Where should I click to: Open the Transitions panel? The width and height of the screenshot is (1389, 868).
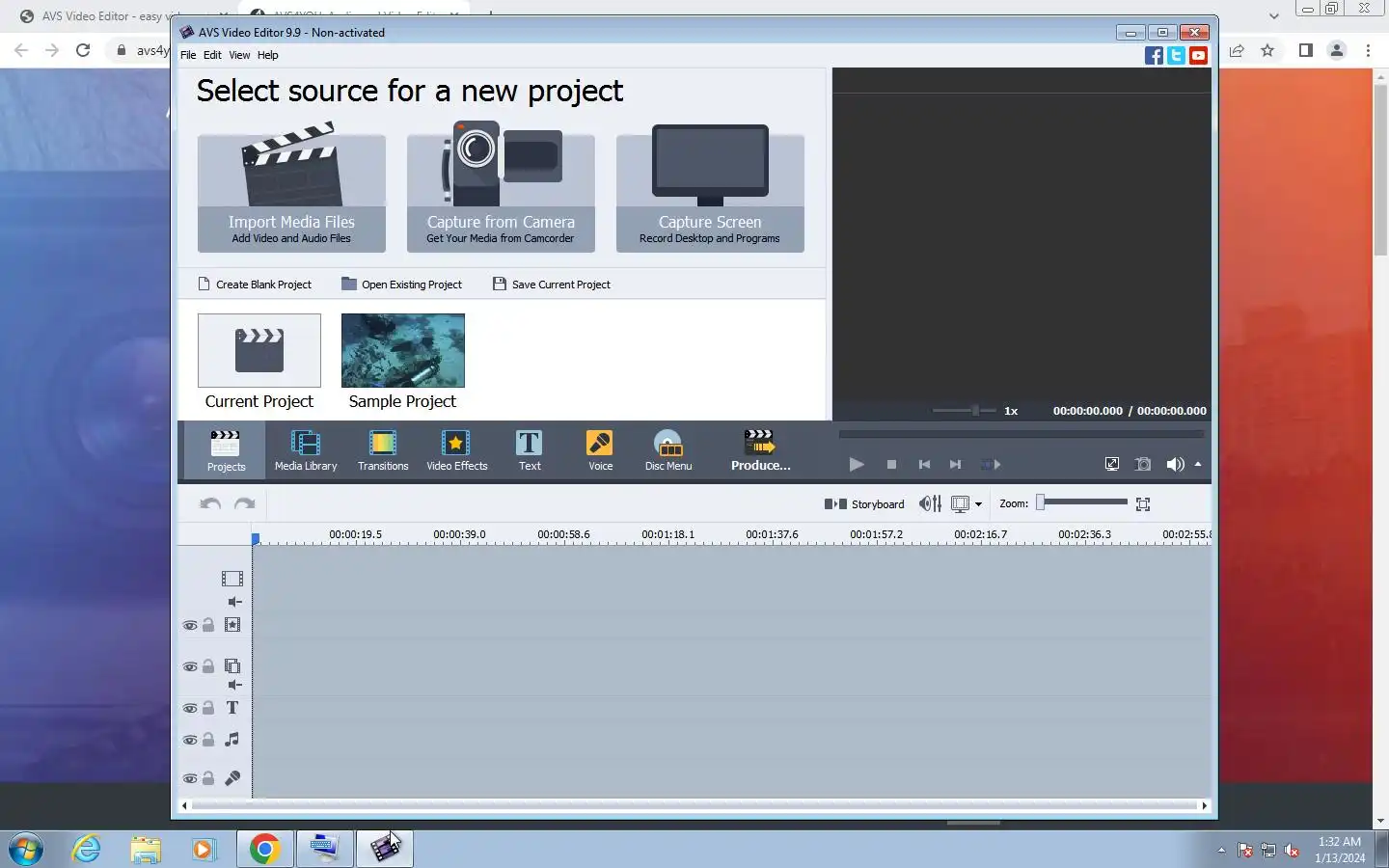(383, 450)
